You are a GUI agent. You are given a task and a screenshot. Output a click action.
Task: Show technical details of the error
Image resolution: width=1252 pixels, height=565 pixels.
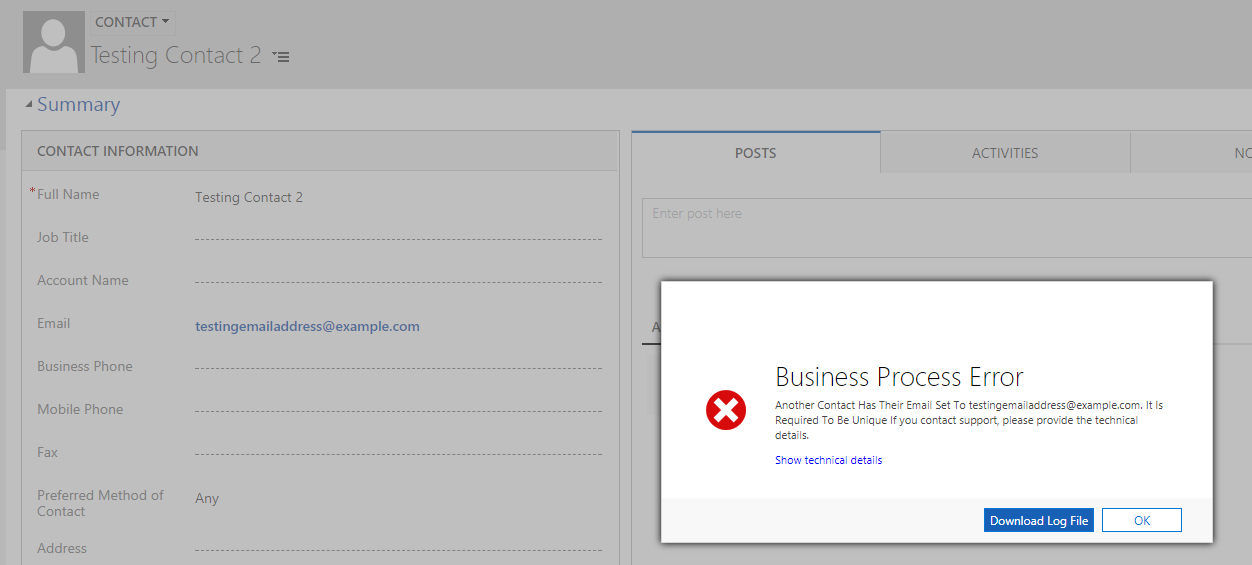828,460
